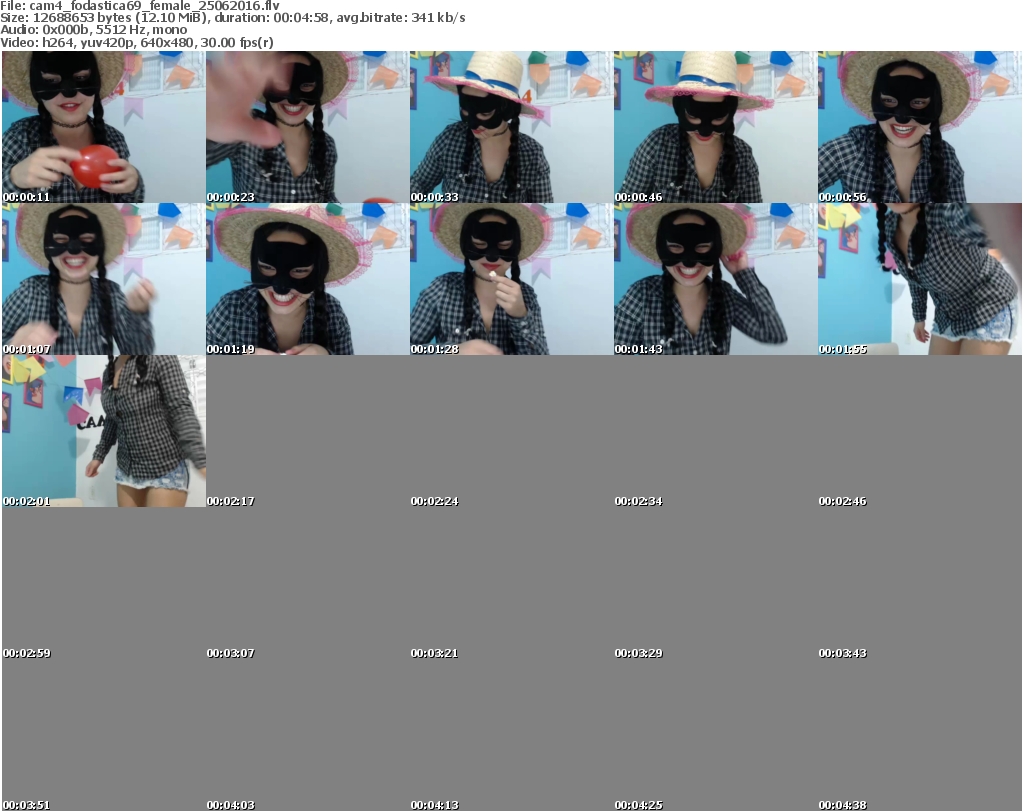This screenshot has width=1024, height=811.
Task: Click the 00:04:13 timestamp label
Action: (434, 805)
